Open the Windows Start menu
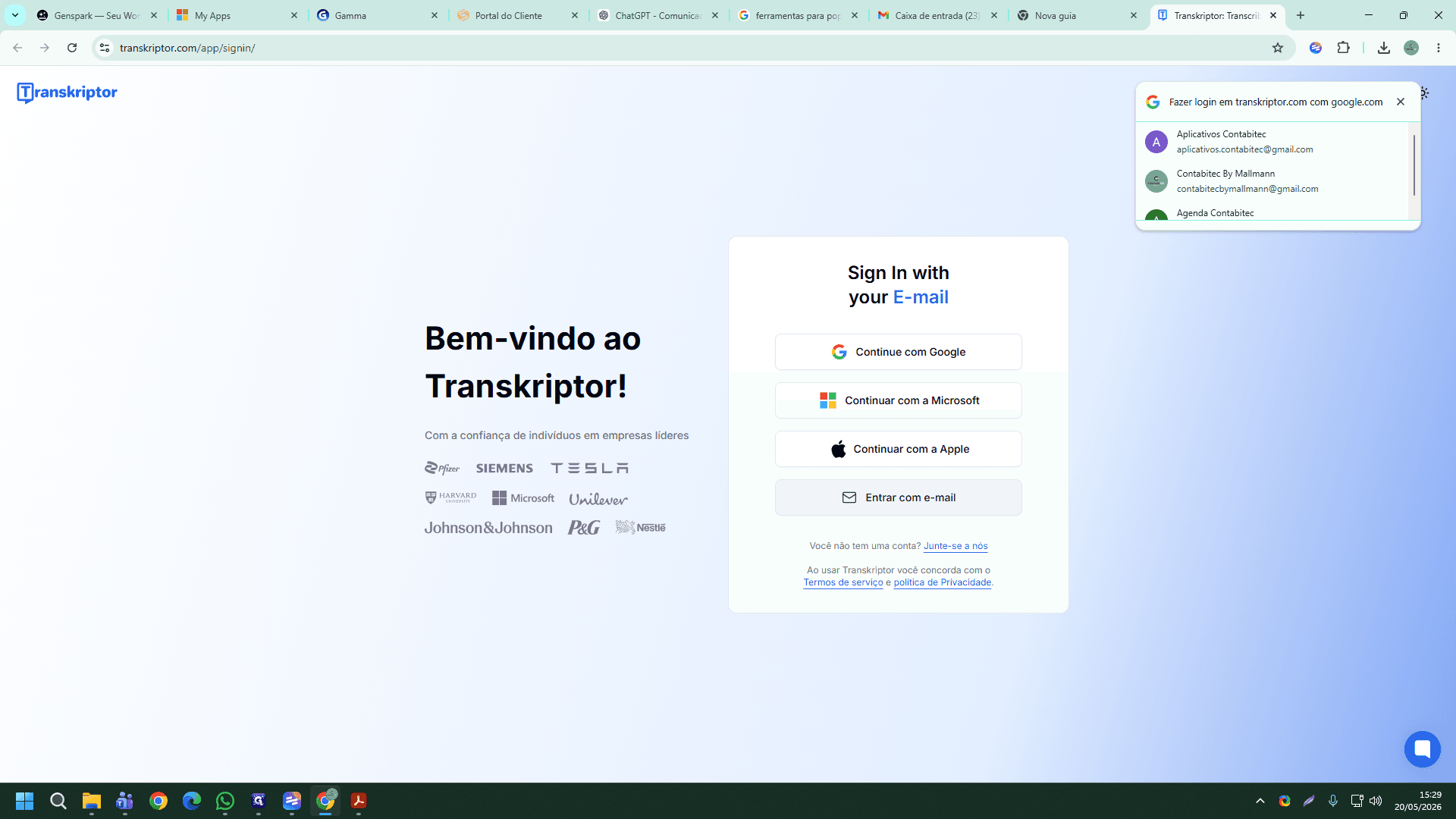 (x=25, y=801)
